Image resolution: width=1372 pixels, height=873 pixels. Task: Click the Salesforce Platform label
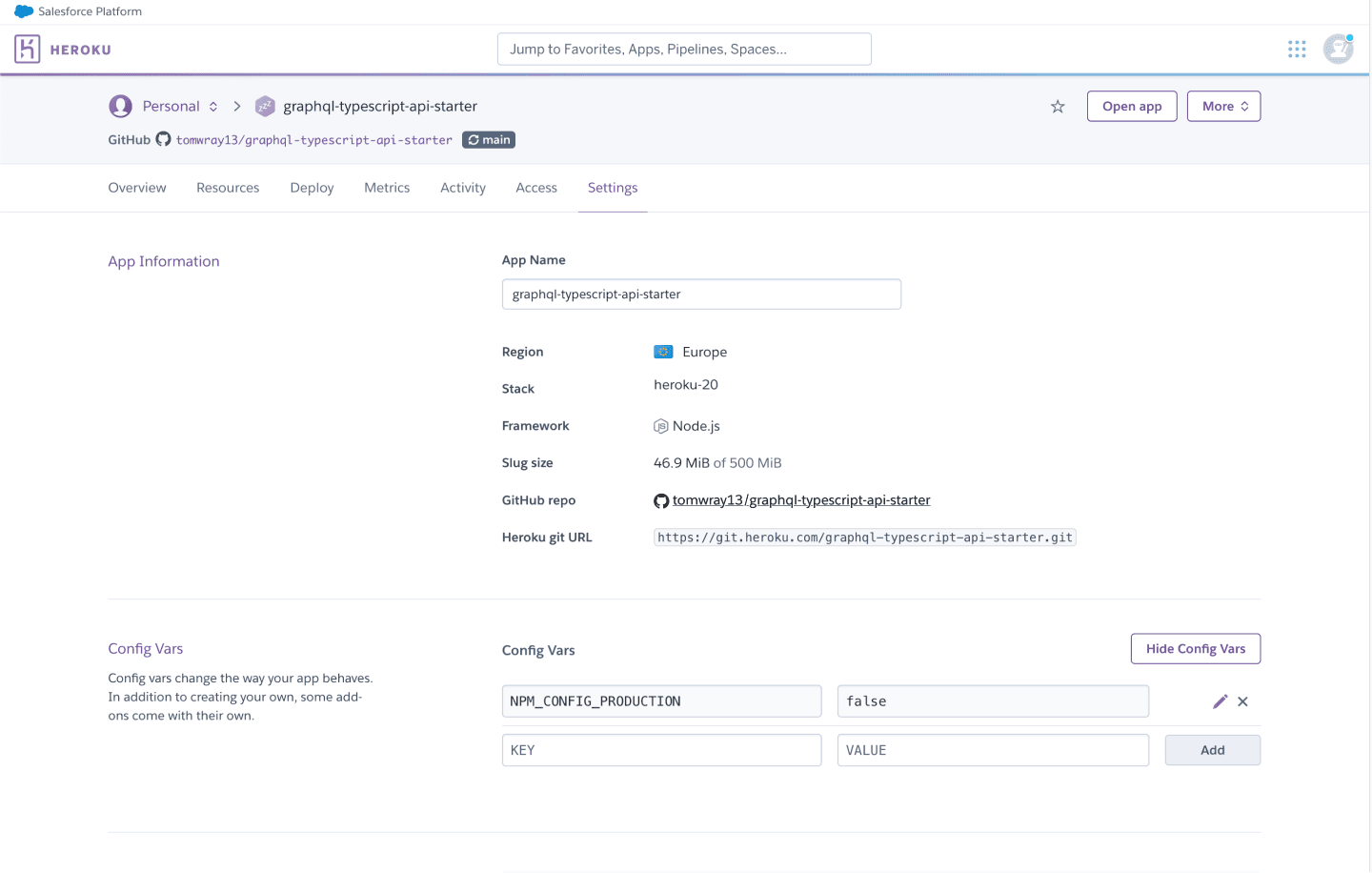pyautogui.click(x=90, y=11)
